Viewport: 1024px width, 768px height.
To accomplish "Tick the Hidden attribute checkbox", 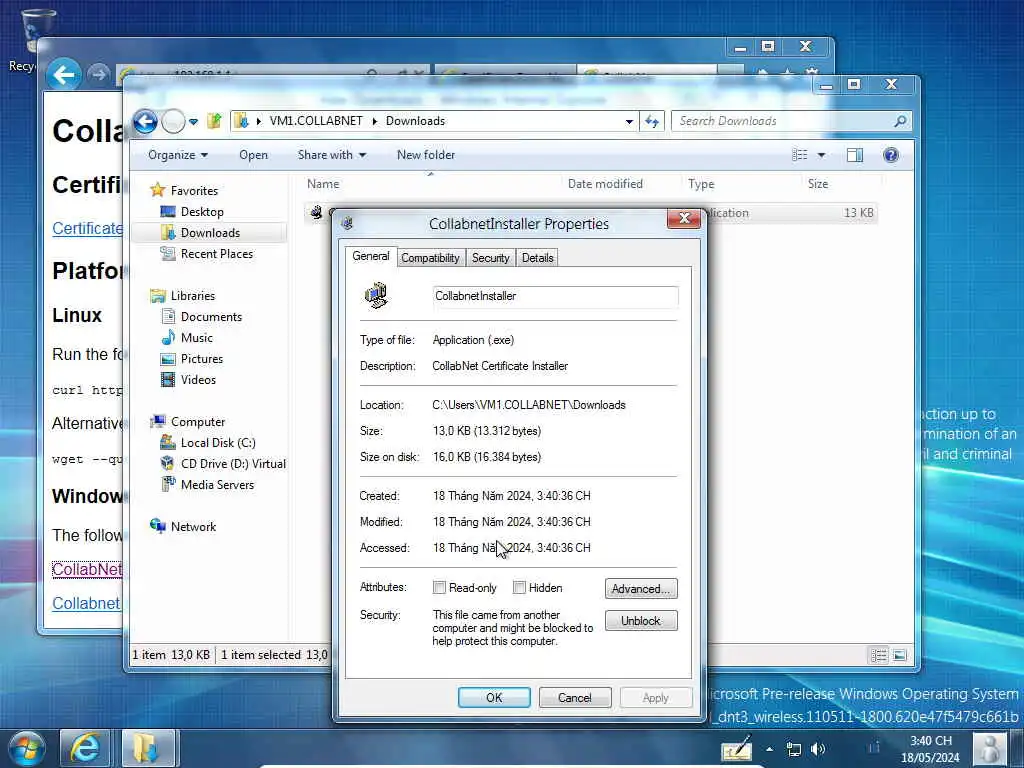I will (x=519, y=587).
